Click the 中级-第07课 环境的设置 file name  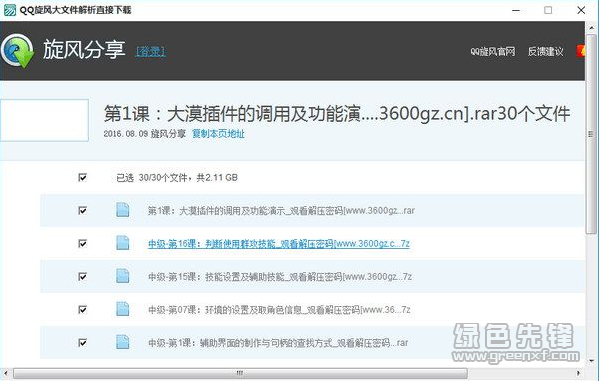[x=279, y=309]
